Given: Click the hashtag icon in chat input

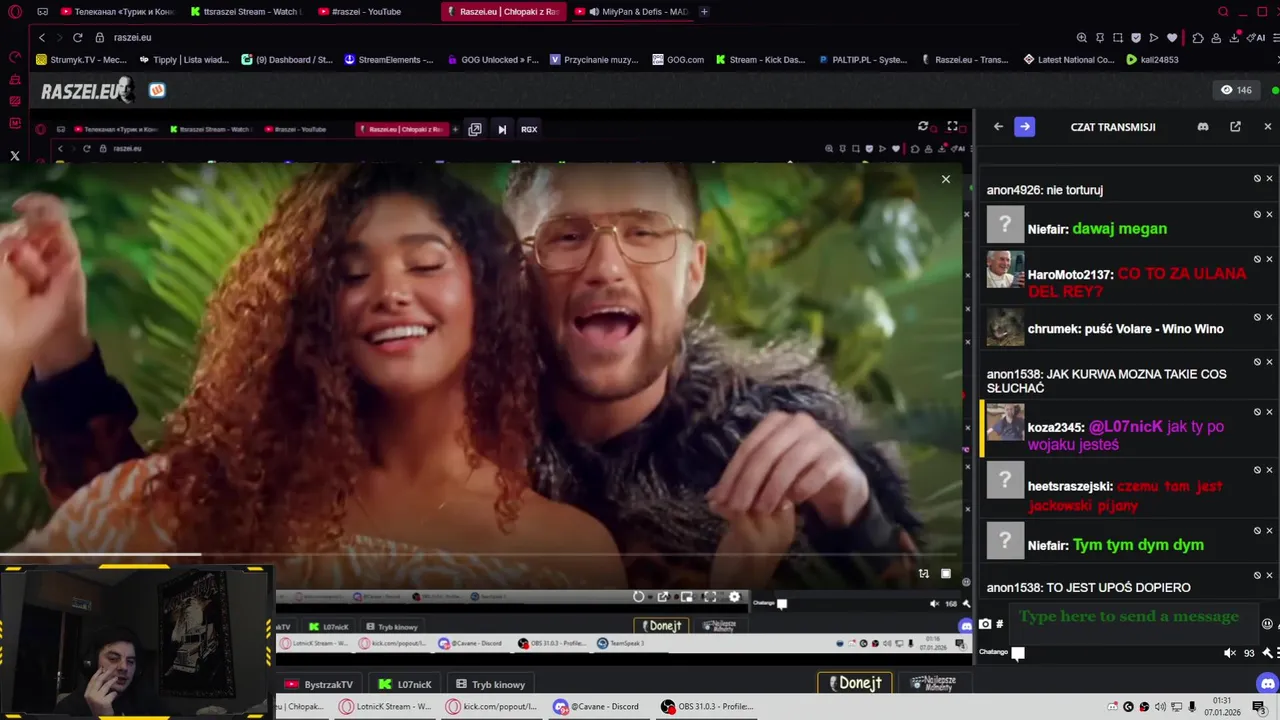Looking at the screenshot, I should 999,624.
